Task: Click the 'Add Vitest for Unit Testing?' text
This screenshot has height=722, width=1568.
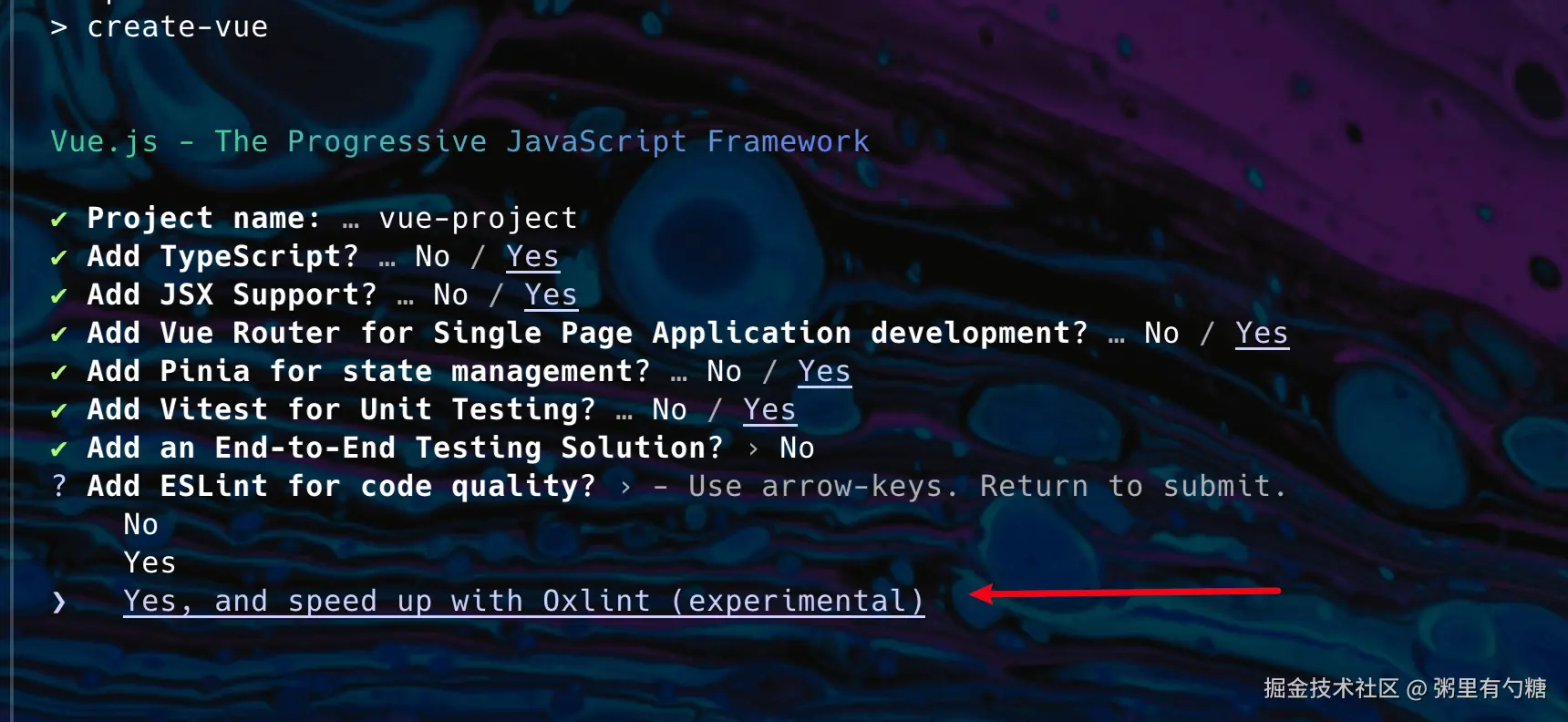Action: coord(342,410)
